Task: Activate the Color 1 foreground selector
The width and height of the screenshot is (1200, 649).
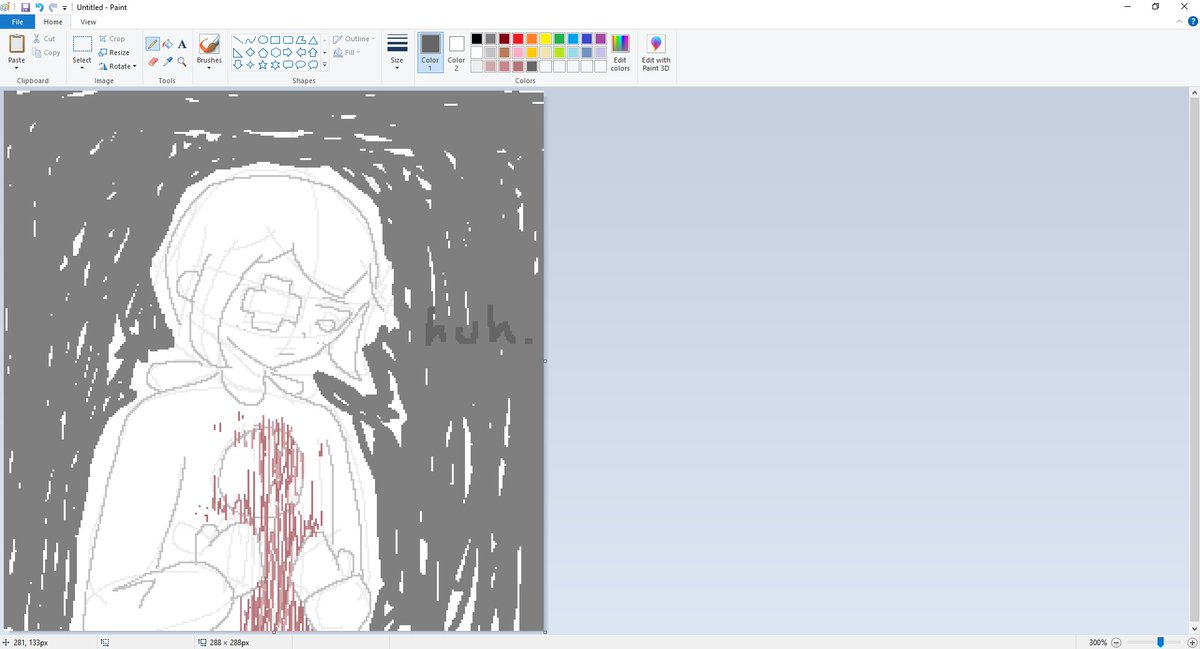Action: click(x=430, y=51)
